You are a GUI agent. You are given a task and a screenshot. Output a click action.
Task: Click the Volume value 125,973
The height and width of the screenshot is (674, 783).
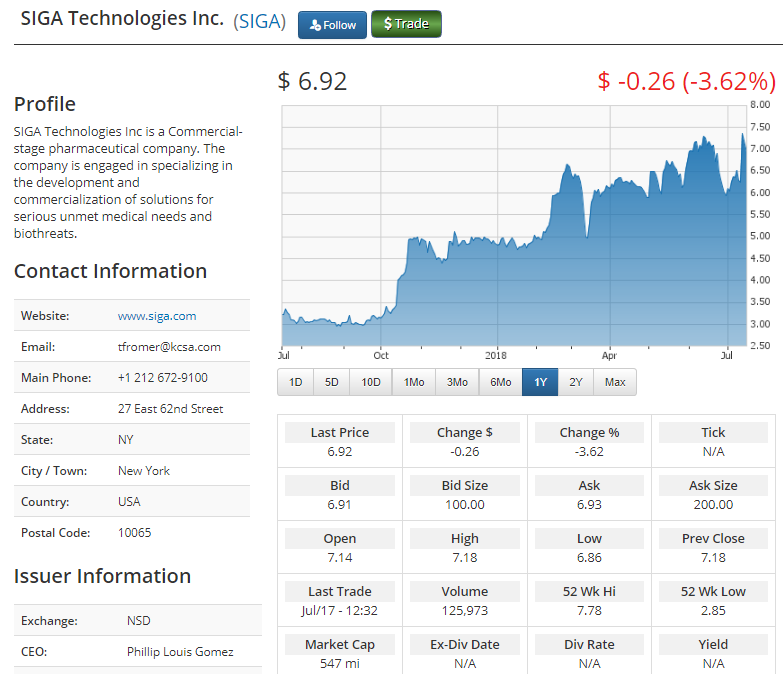pyautogui.click(x=464, y=611)
